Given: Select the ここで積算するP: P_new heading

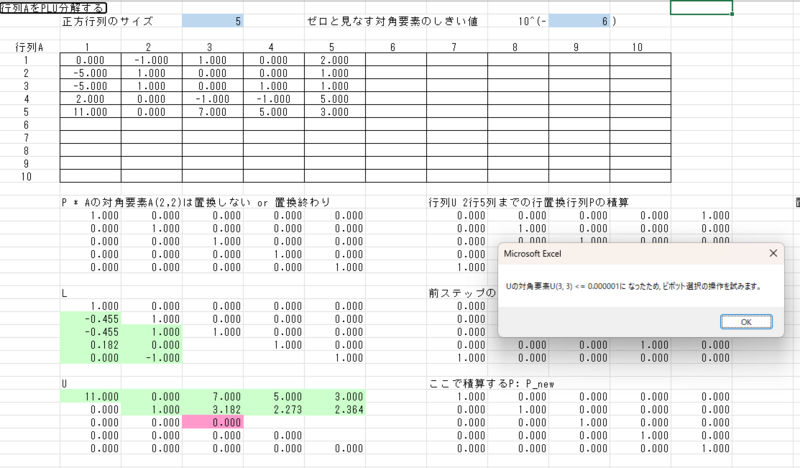Looking at the screenshot, I should pos(490,383).
